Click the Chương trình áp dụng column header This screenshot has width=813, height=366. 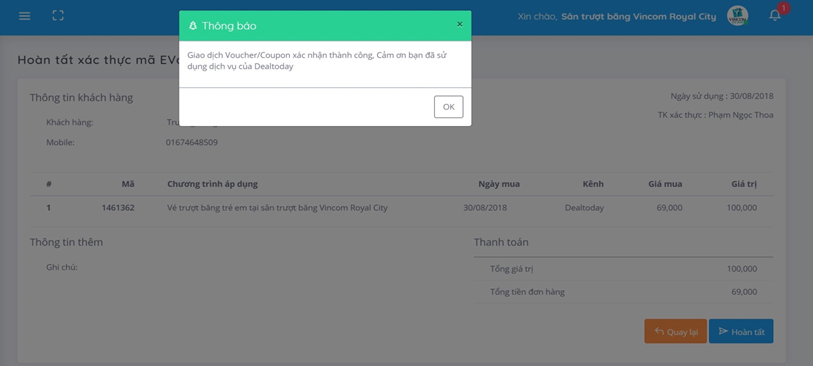tap(212, 184)
